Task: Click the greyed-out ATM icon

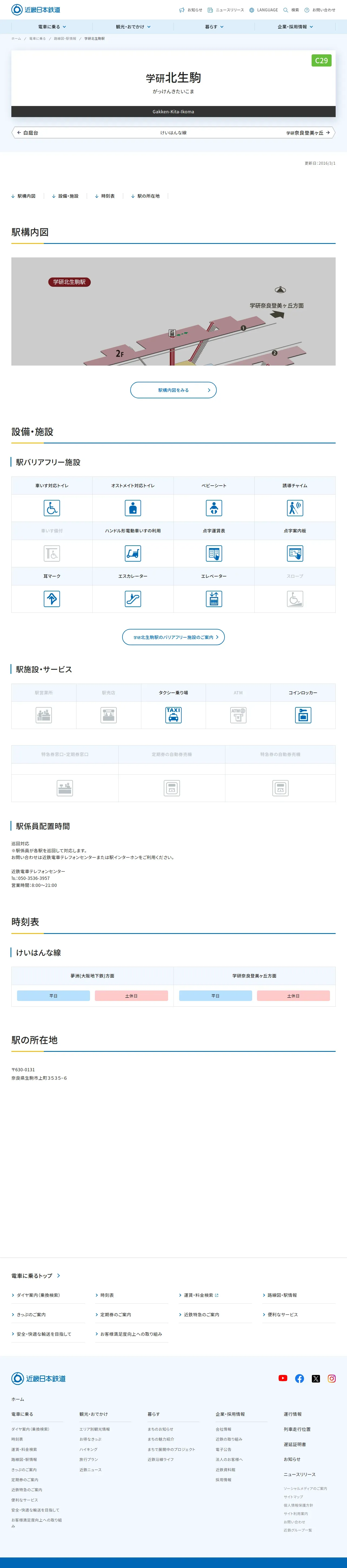Action: click(x=238, y=715)
